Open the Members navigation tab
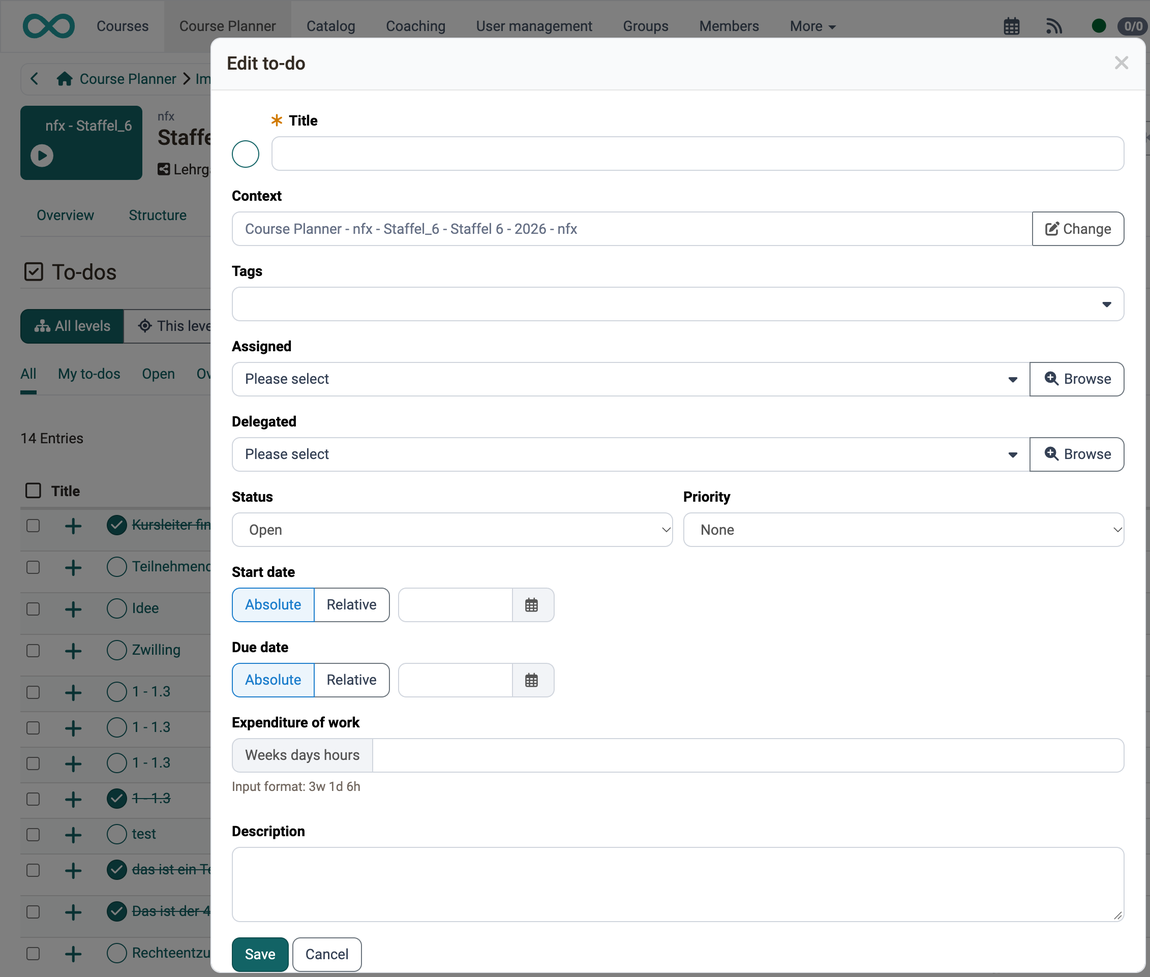The width and height of the screenshot is (1150, 977). pos(729,26)
